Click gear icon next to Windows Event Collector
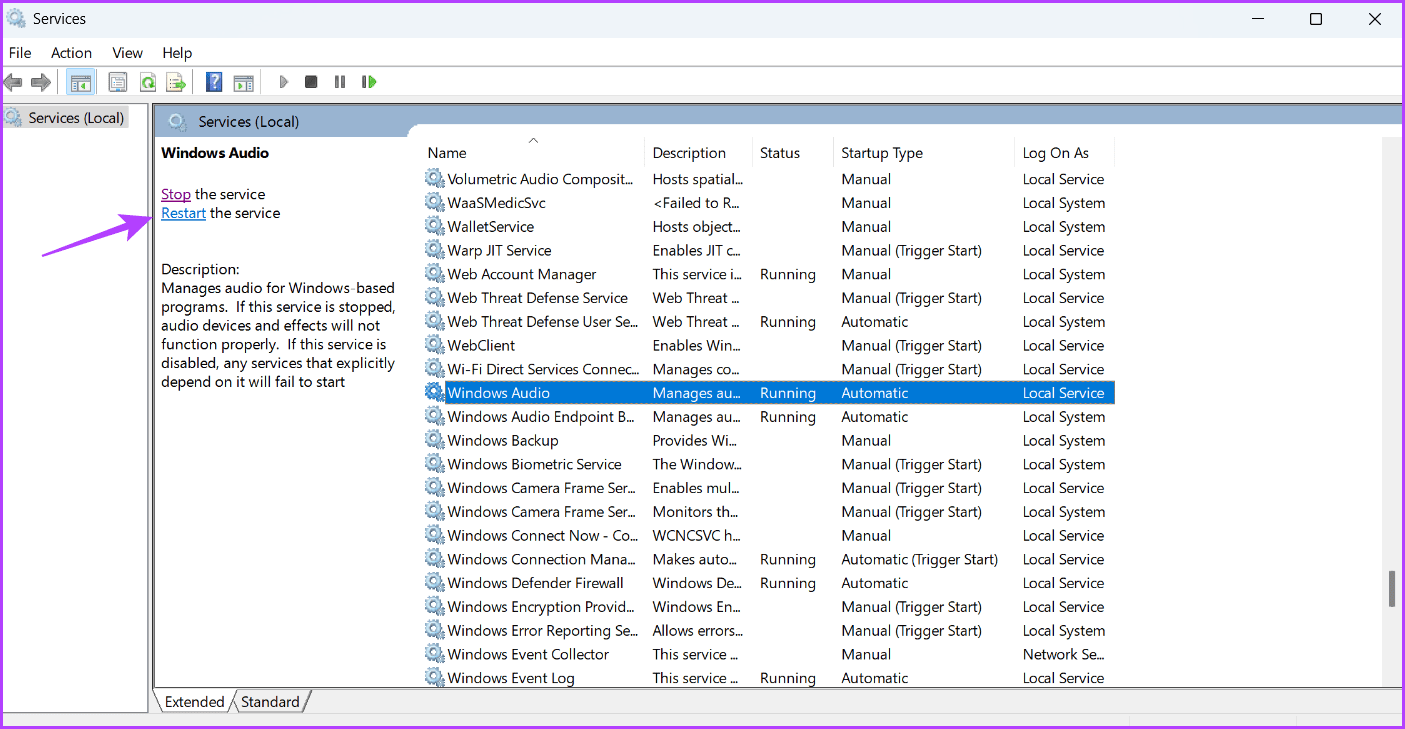The image size is (1405, 729). tap(435, 655)
